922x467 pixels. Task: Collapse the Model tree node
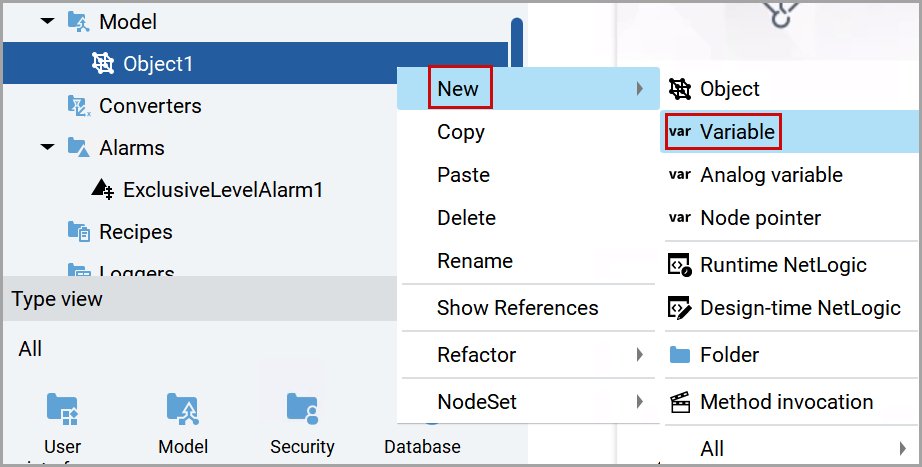[x=47, y=21]
